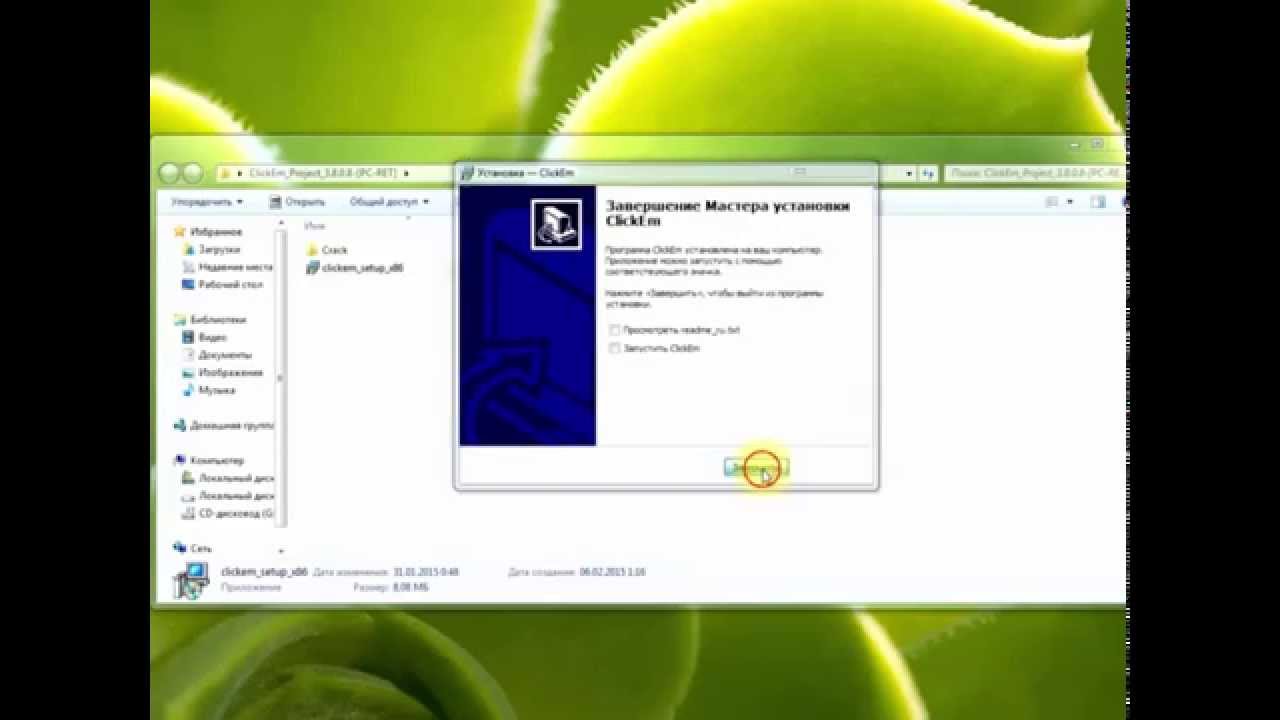Click the Name column header
The width and height of the screenshot is (1280, 720).
(x=316, y=227)
